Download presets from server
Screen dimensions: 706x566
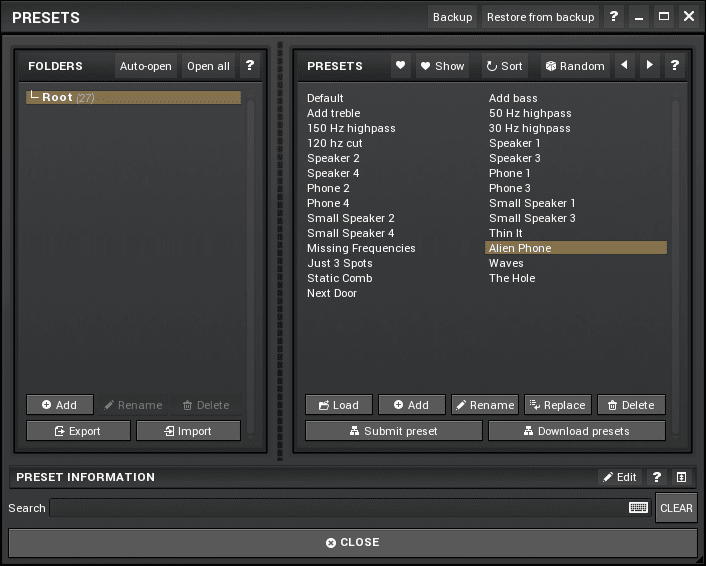(577, 431)
